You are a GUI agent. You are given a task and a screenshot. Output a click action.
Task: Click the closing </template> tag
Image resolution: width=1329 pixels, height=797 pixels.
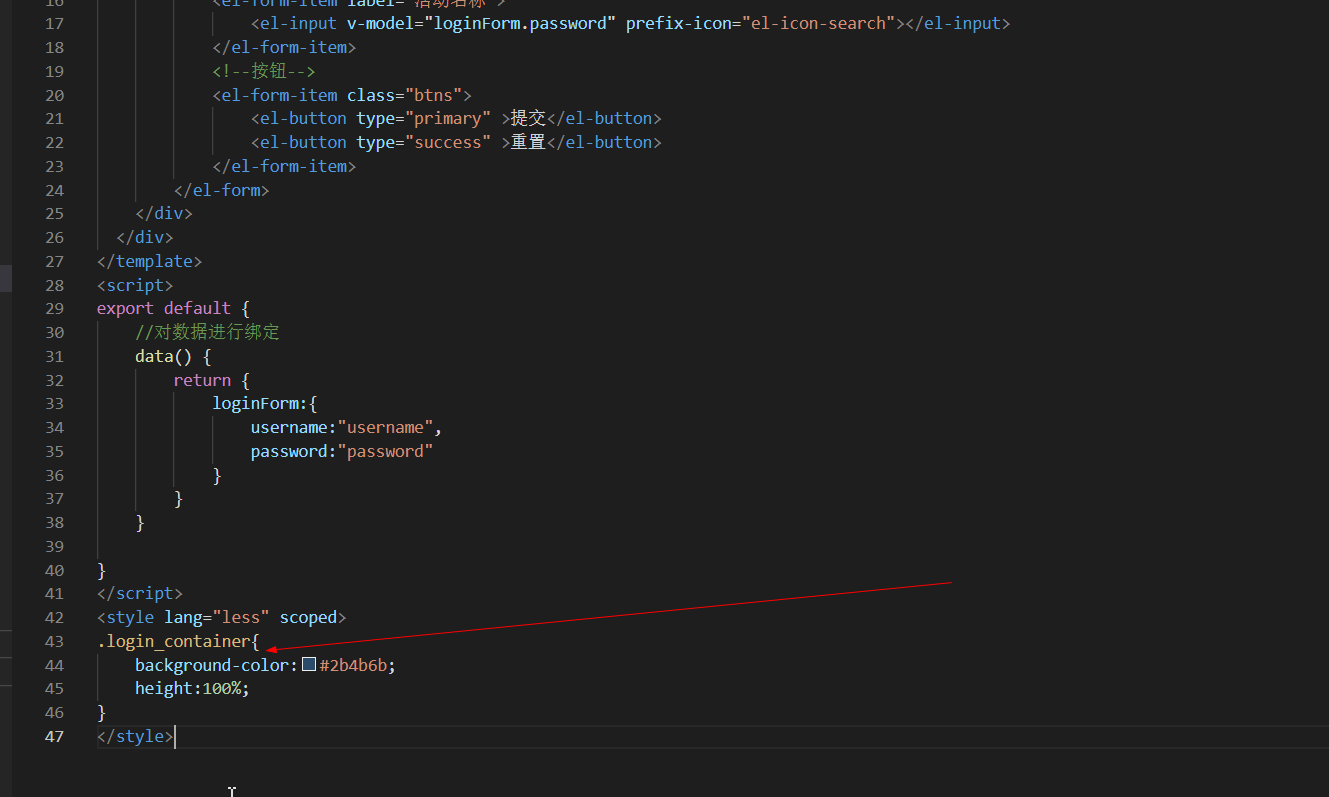point(150,261)
